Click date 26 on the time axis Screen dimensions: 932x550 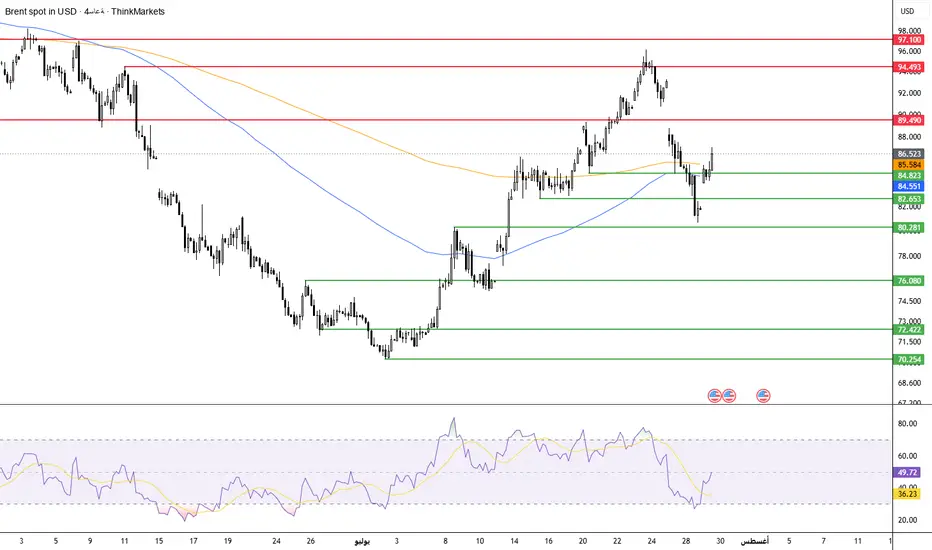[x=310, y=541]
